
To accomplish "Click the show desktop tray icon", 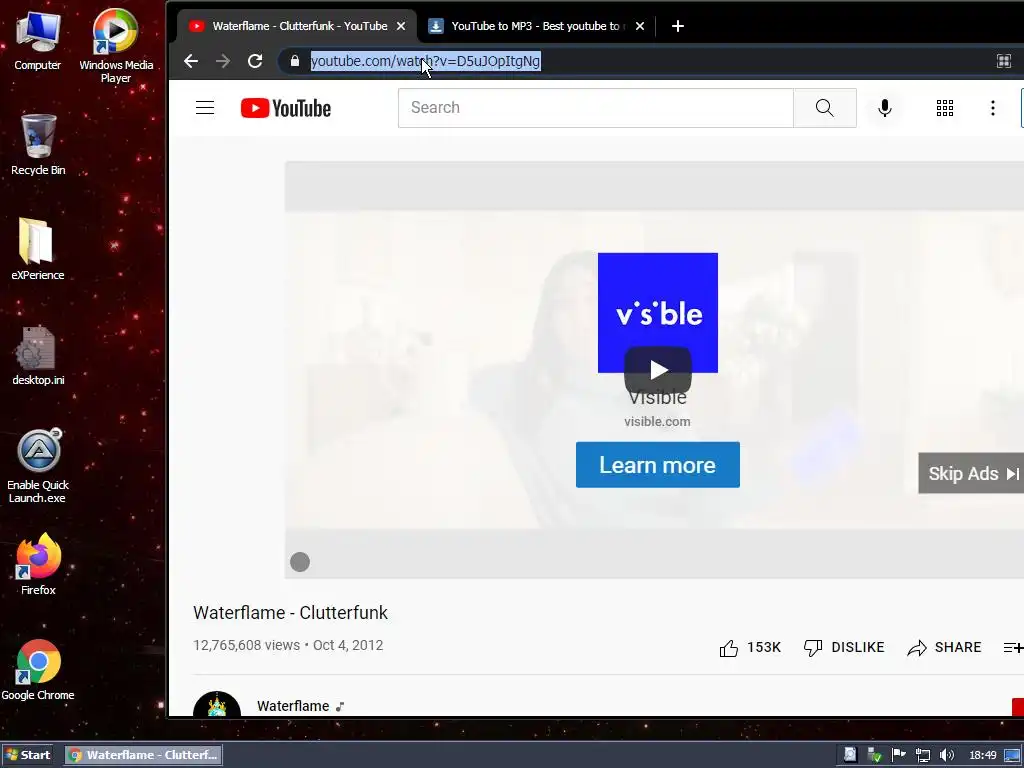I will [x=1012, y=755].
